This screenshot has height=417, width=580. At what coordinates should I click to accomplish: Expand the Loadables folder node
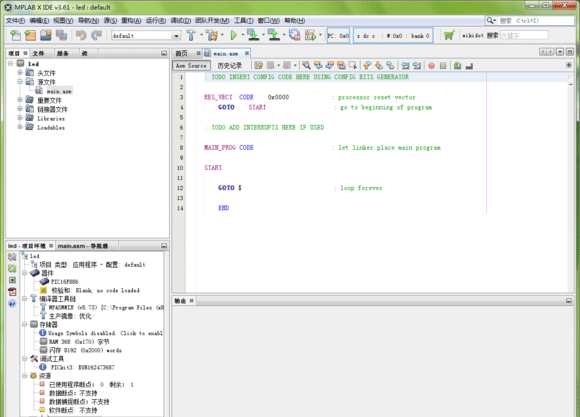20,127
